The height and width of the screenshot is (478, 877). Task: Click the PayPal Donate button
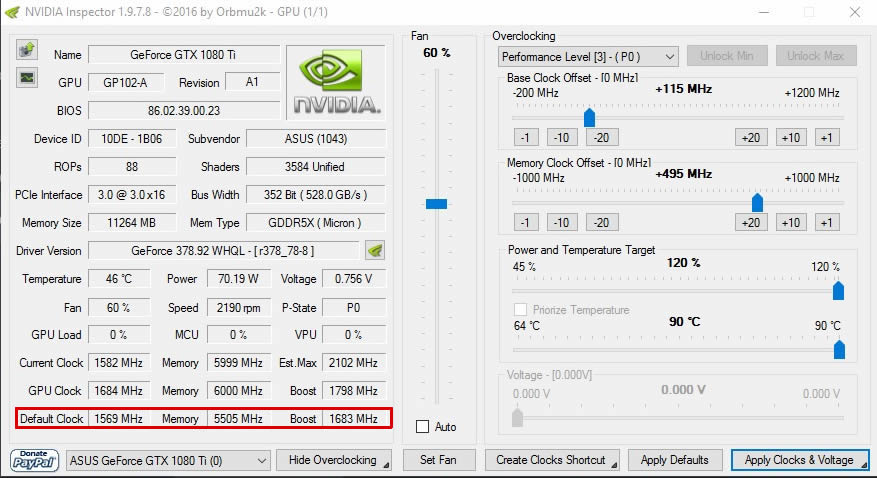[x=34, y=460]
